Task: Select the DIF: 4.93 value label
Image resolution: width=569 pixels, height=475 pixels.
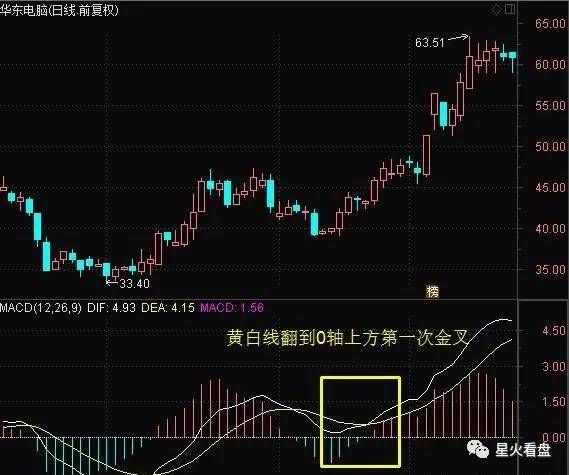Action: [111, 308]
